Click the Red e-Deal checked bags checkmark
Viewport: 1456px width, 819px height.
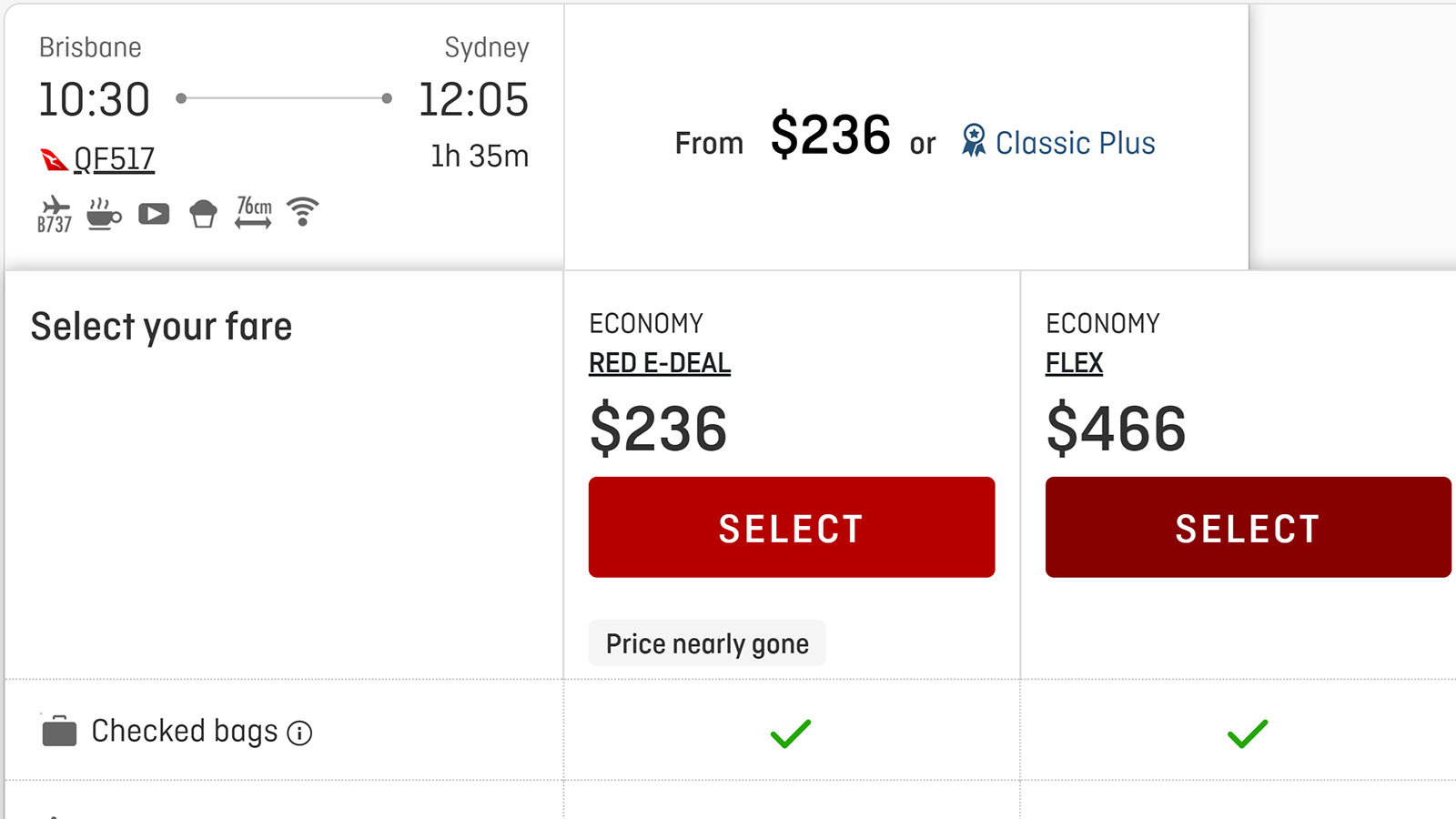[x=791, y=733]
